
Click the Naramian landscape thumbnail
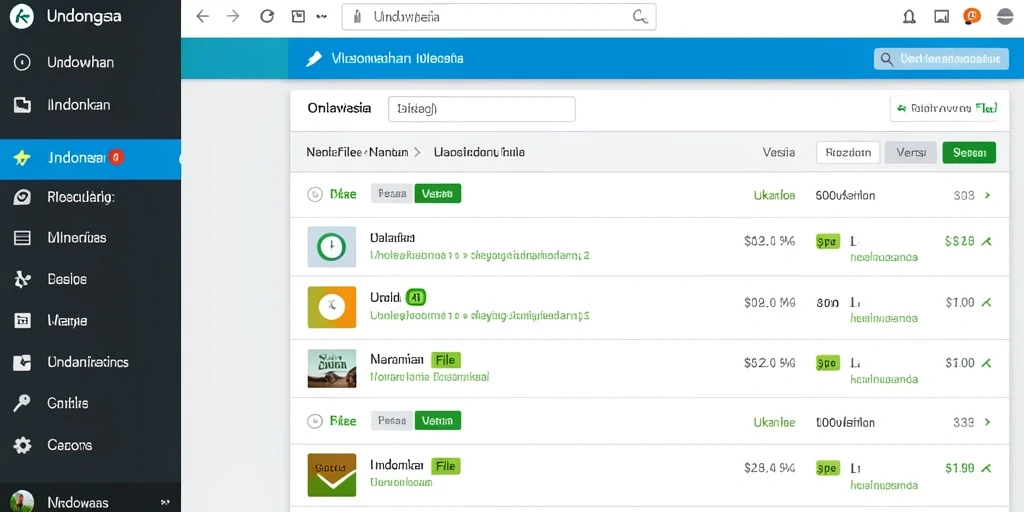coord(332,368)
